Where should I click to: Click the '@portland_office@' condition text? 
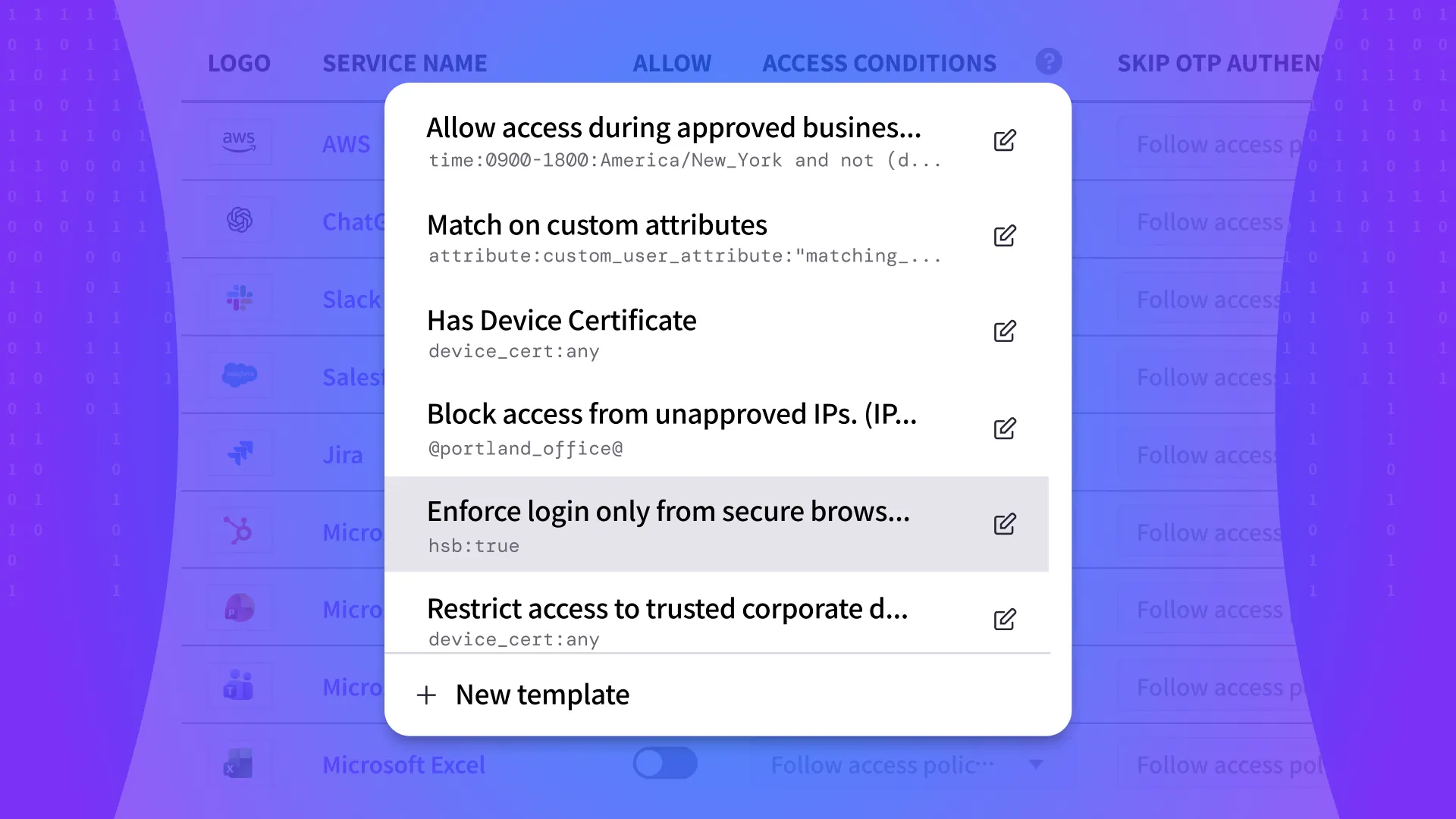(x=526, y=449)
